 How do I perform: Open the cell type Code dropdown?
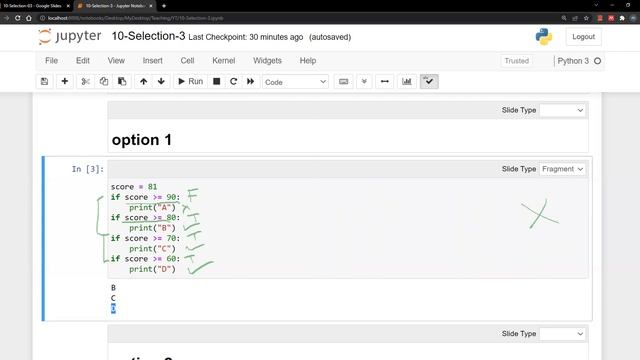296,82
